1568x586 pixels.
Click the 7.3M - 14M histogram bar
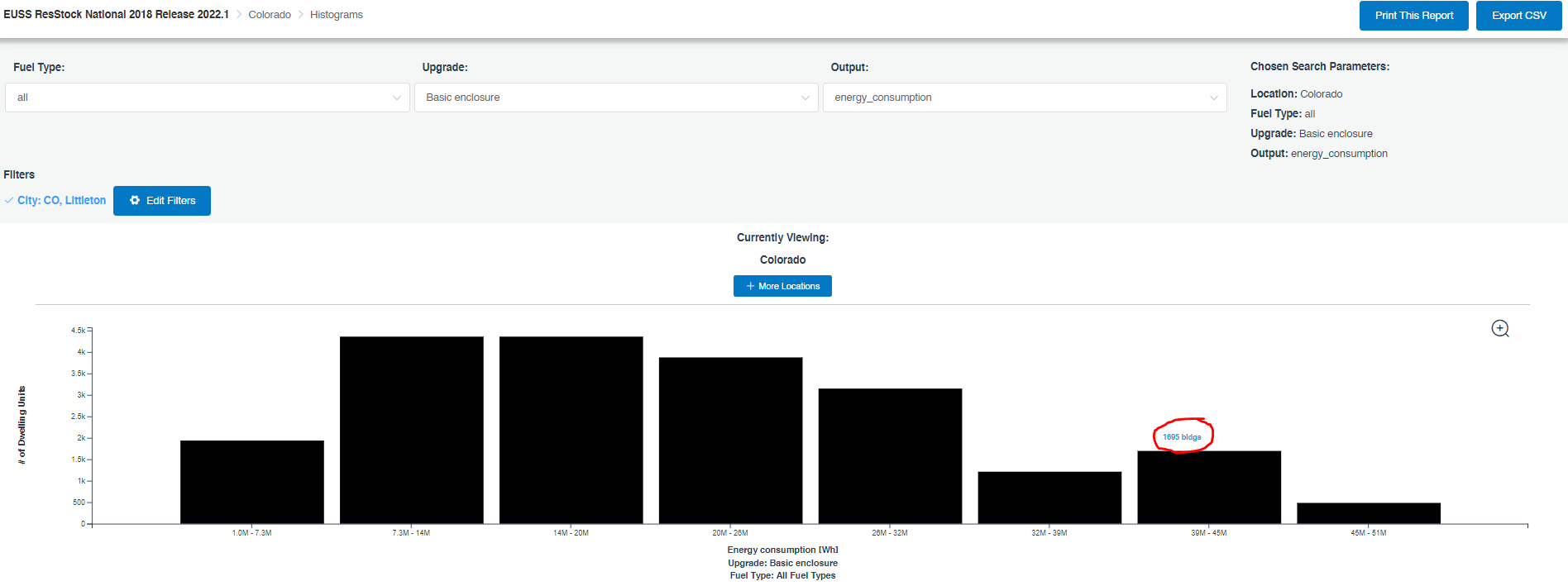coord(411,430)
